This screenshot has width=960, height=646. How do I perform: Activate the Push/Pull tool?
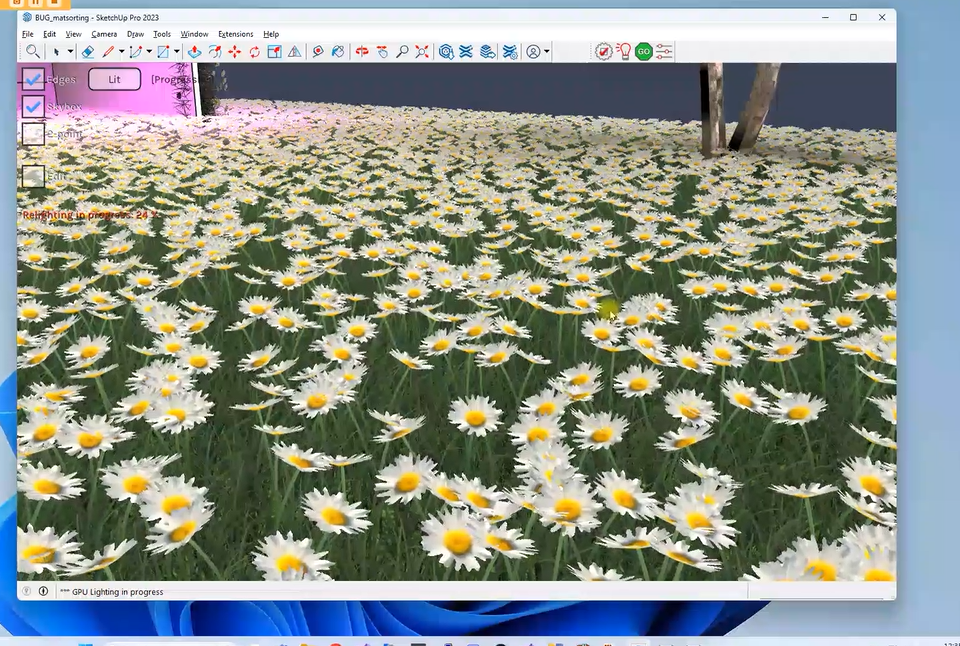194,51
